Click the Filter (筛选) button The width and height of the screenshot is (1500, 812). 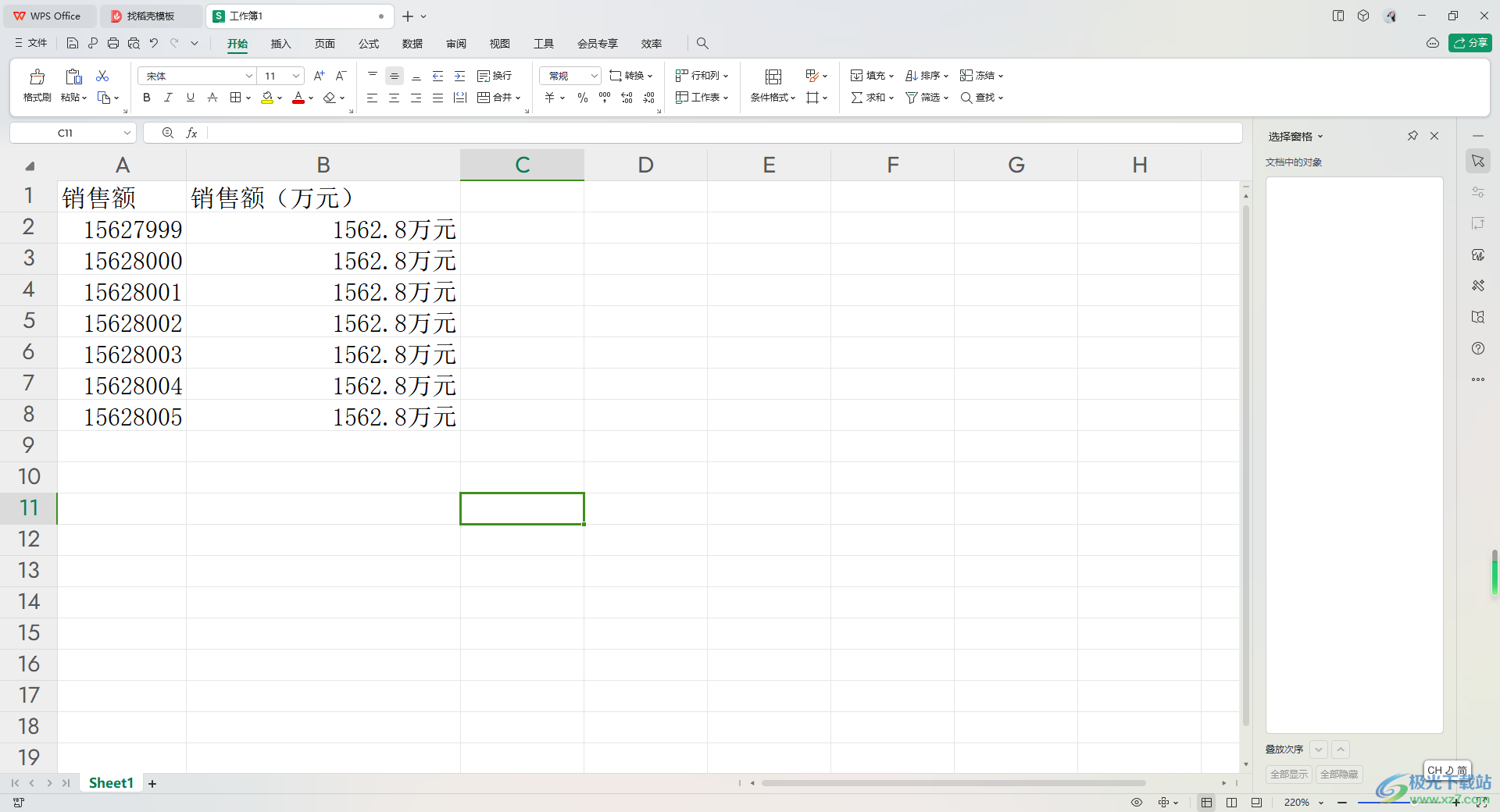pos(927,98)
